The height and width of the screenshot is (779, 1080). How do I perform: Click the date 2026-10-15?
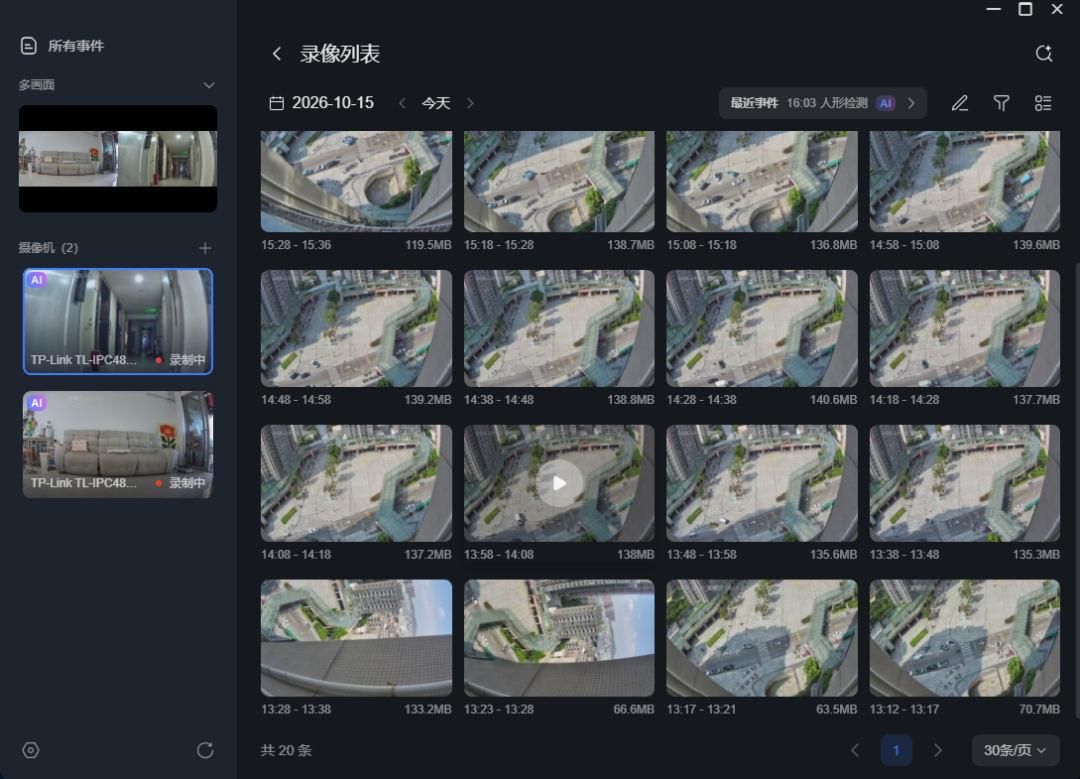tap(333, 103)
